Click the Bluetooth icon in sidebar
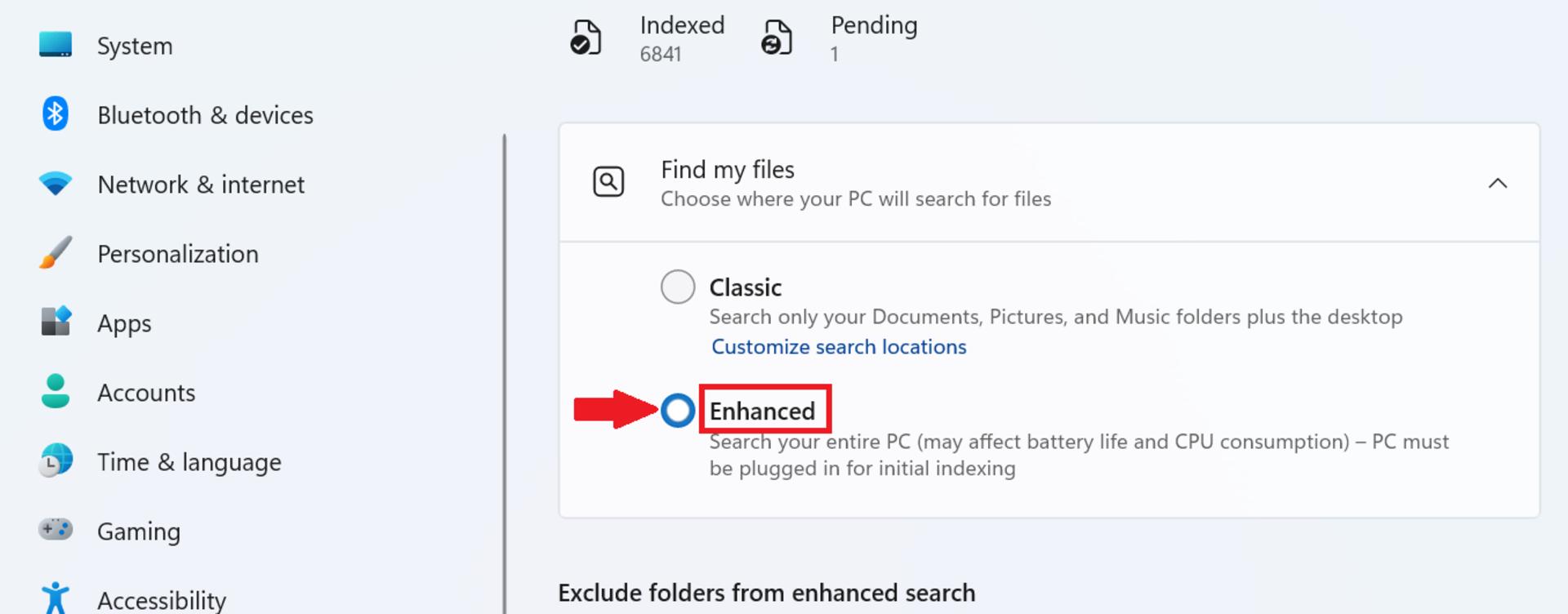Image resolution: width=1568 pixels, height=614 pixels. [56, 114]
